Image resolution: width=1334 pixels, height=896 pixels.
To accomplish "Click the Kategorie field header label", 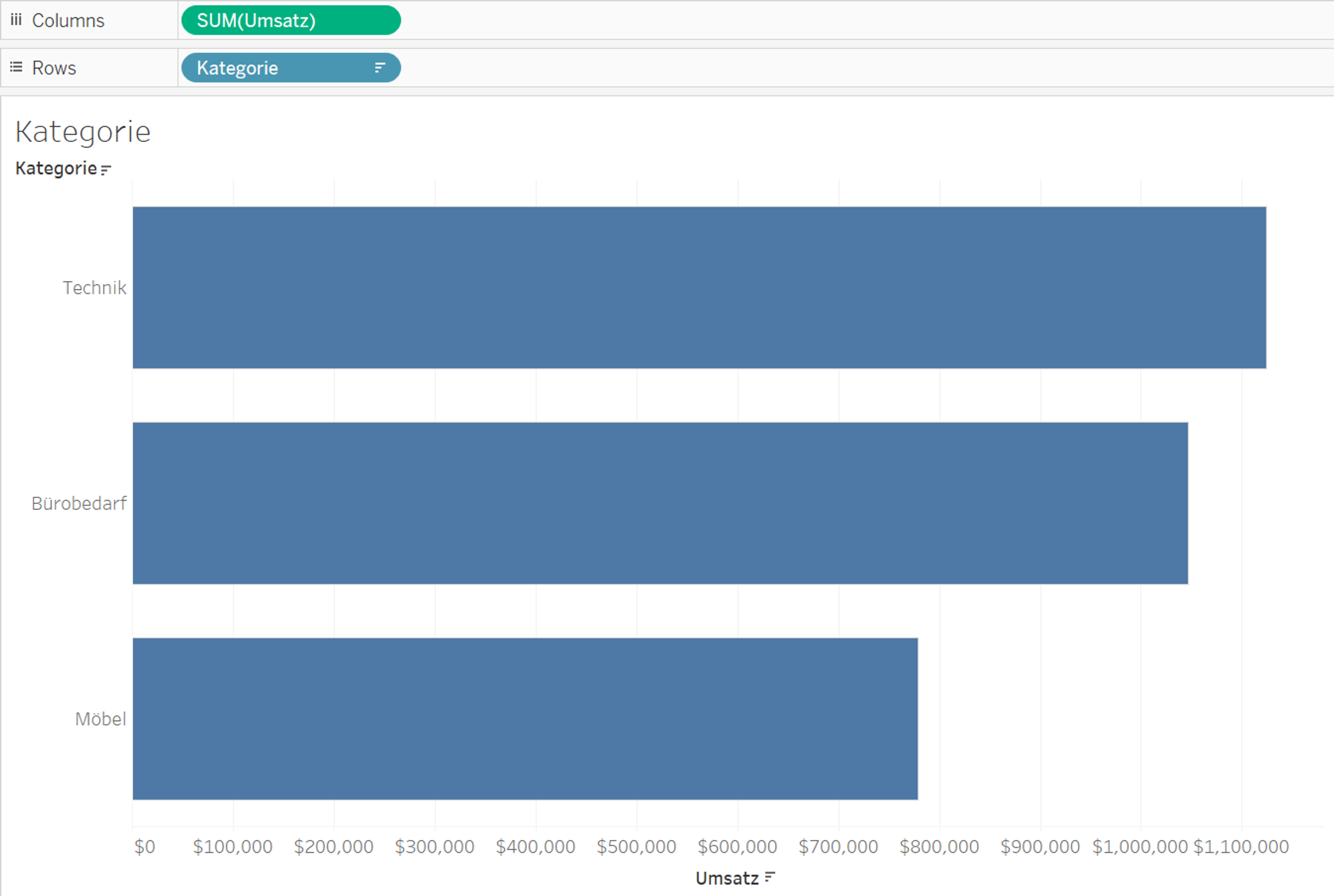I will pyautogui.click(x=56, y=169).
